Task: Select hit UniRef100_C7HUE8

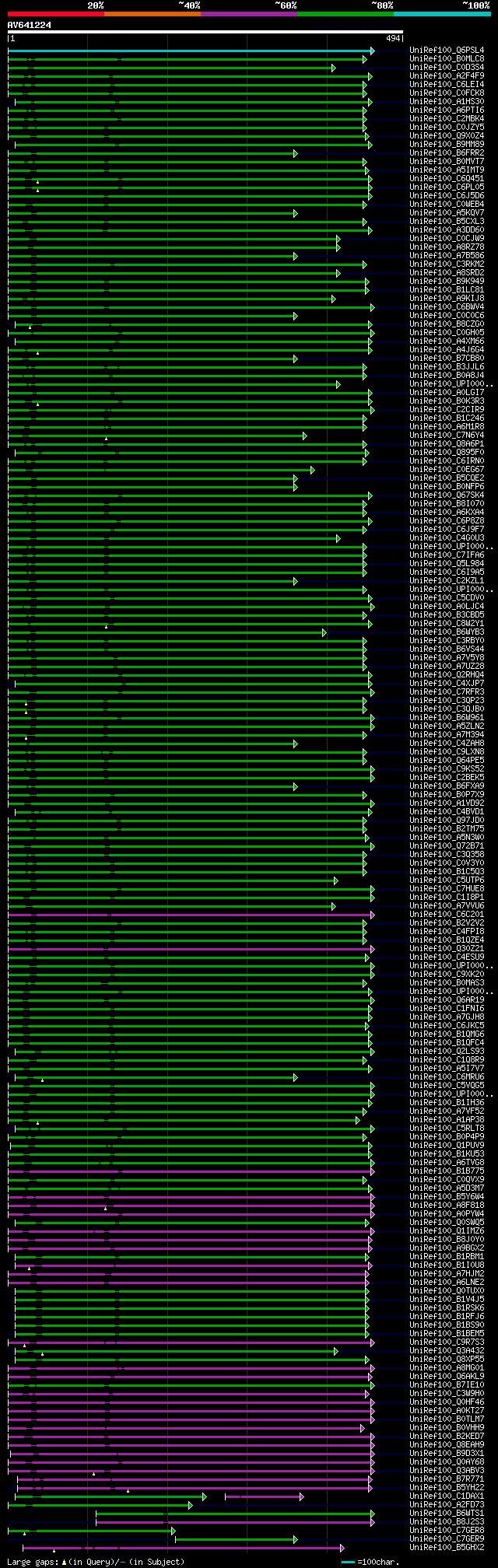Action: [x=447, y=888]
